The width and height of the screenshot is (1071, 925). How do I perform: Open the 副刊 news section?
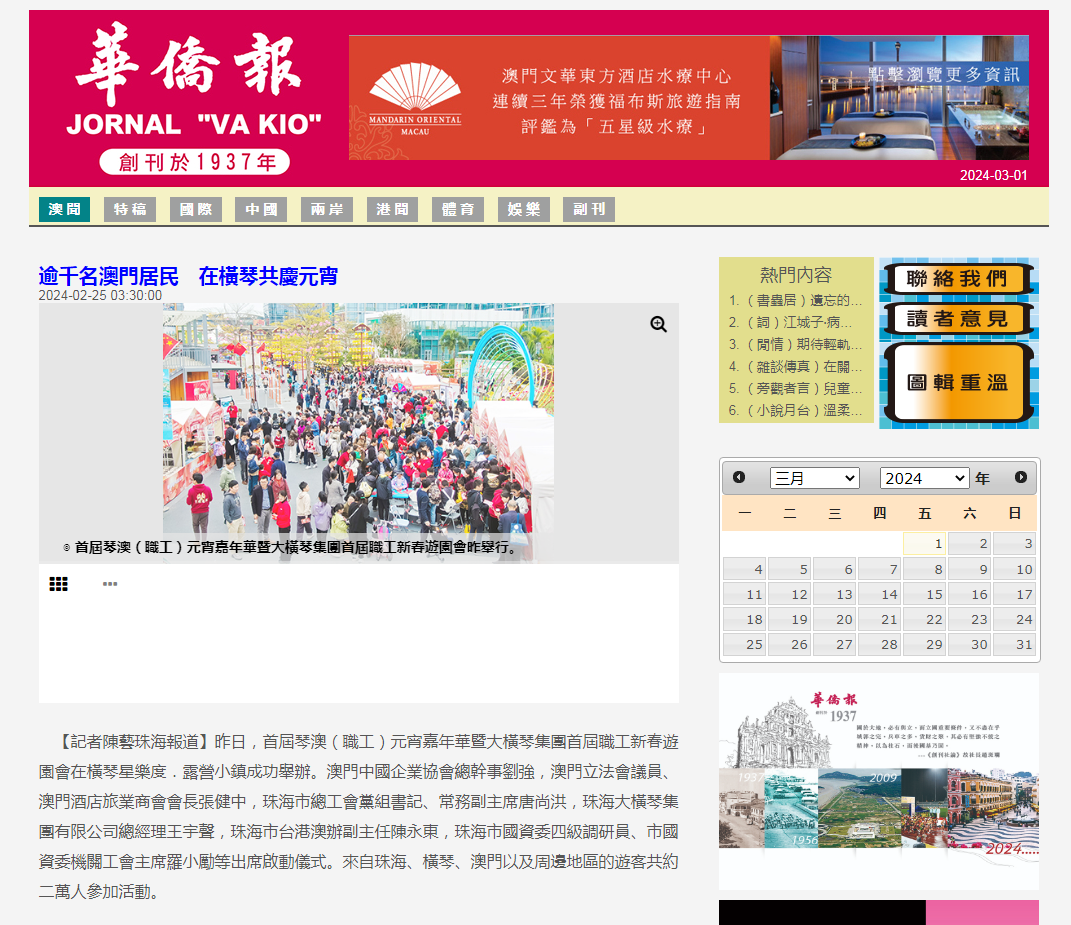point(588,209)
